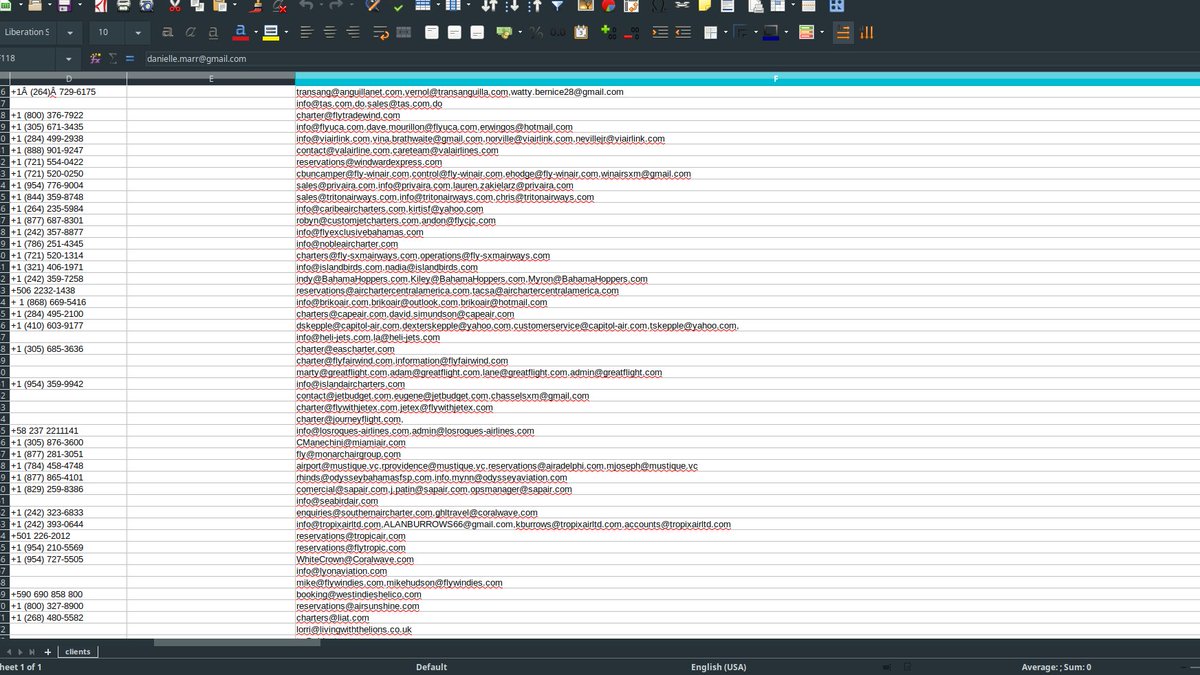The height and width of the screenshot is (675, 1200).
Task: Increase indent
Action: click(x=660, y=32)
